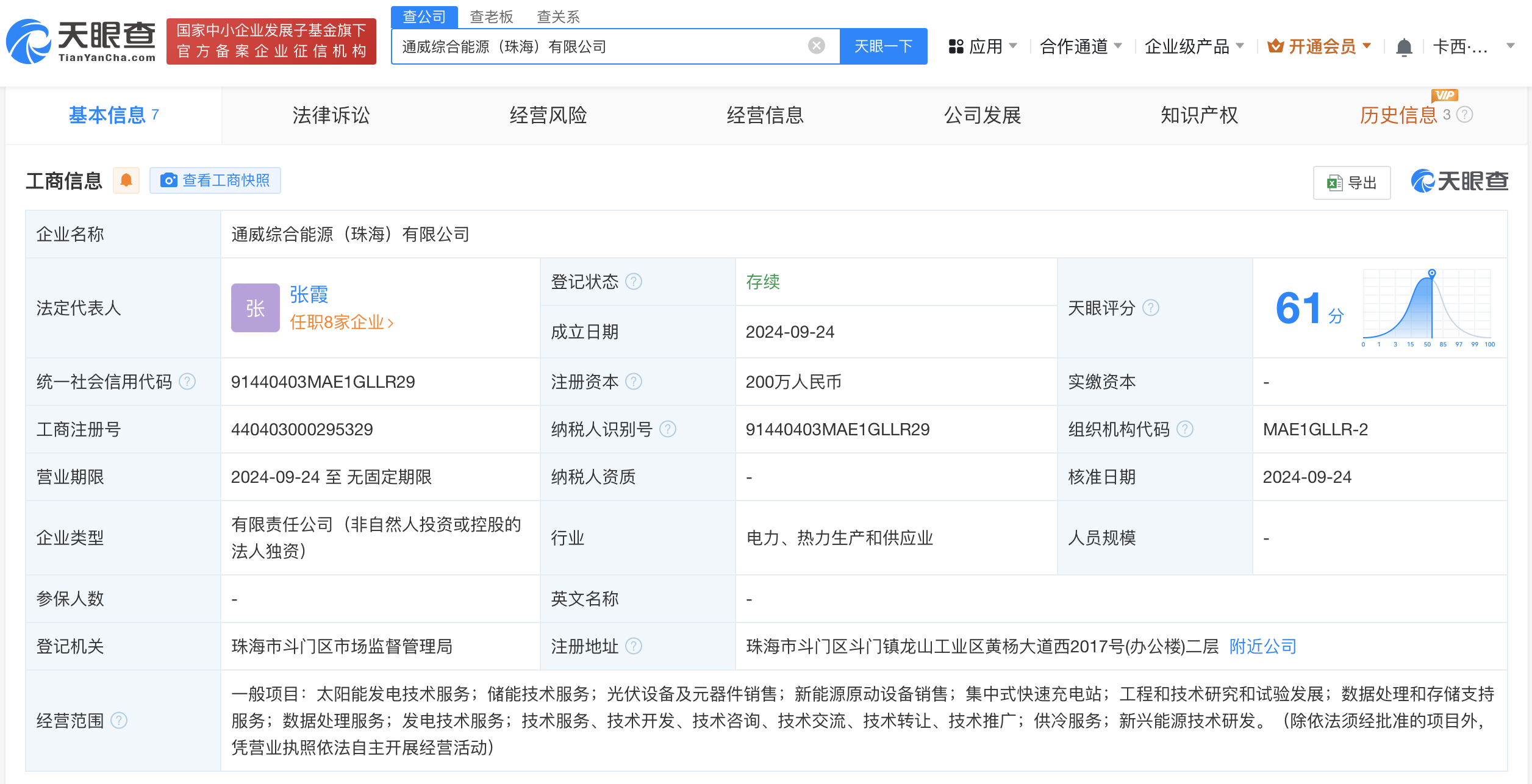
Task: Select the 知识产权 tab
Action: (1200, 115)
